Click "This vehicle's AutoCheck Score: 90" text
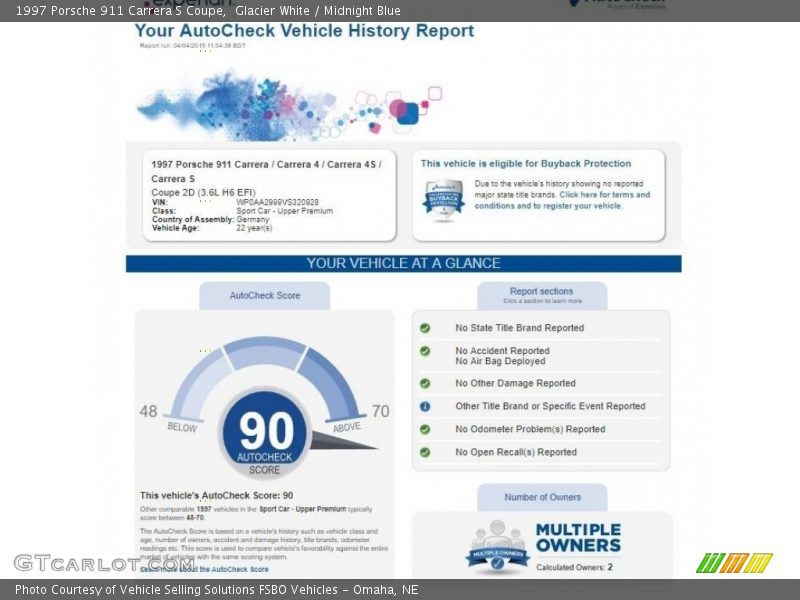The height and width of the screenshot is (600, 800). (216, 495)
